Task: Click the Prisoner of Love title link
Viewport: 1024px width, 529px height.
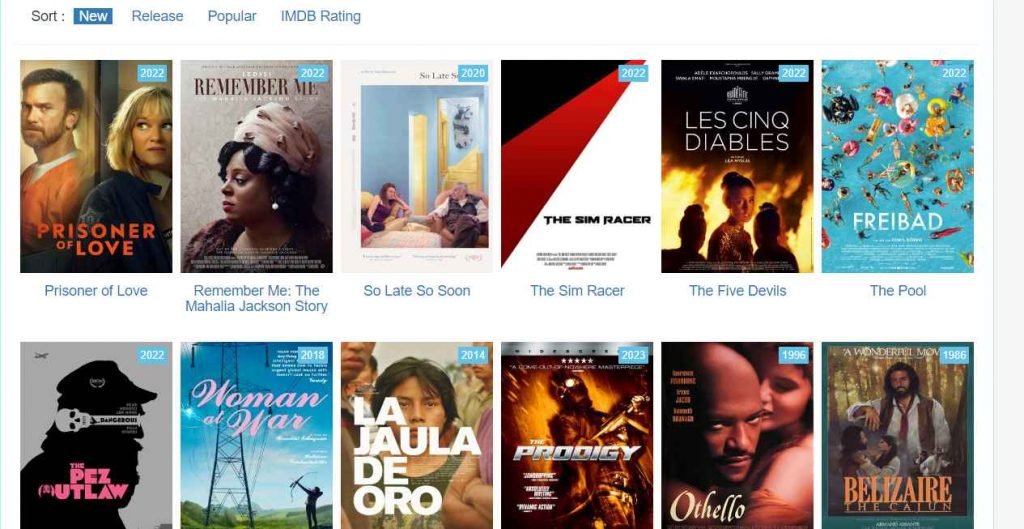Action: tap(96, 291)
